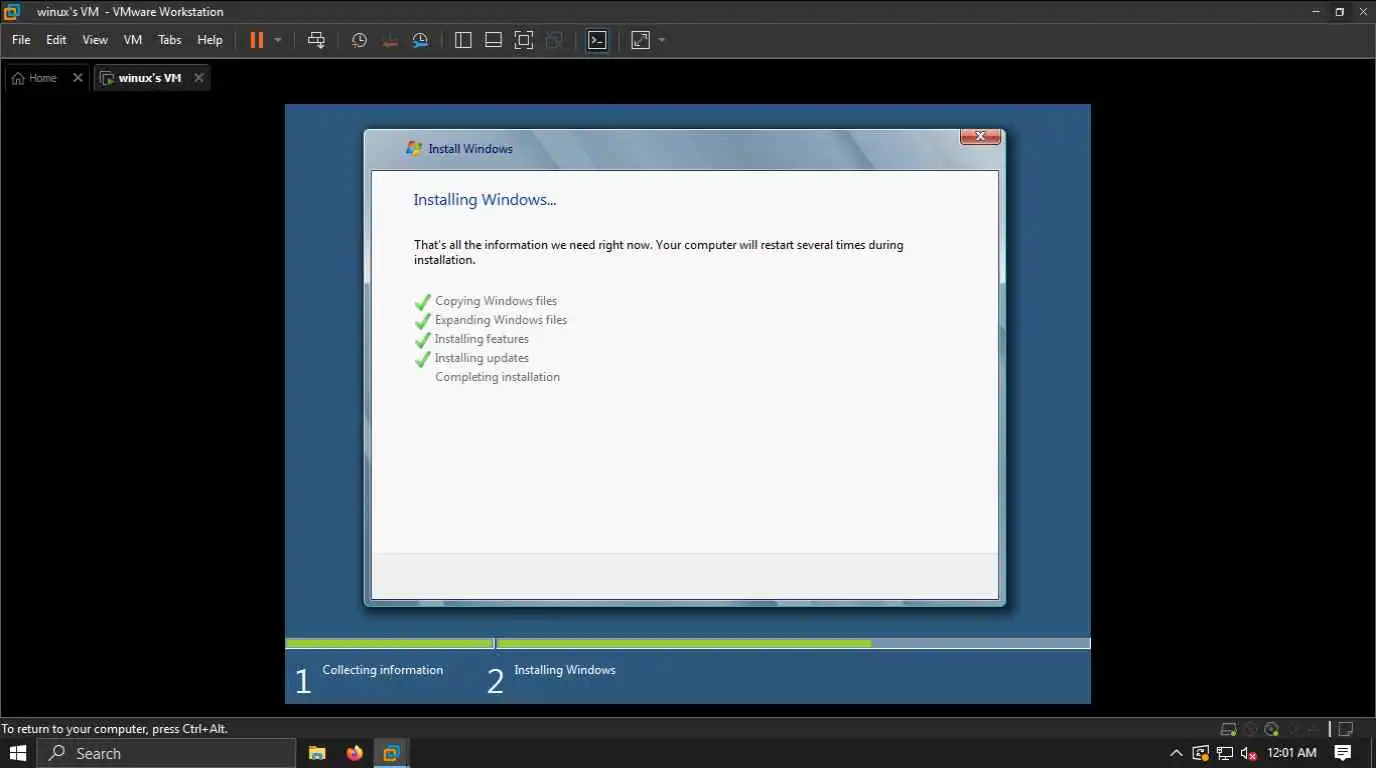Click the message log icon in status bar

1346,729
